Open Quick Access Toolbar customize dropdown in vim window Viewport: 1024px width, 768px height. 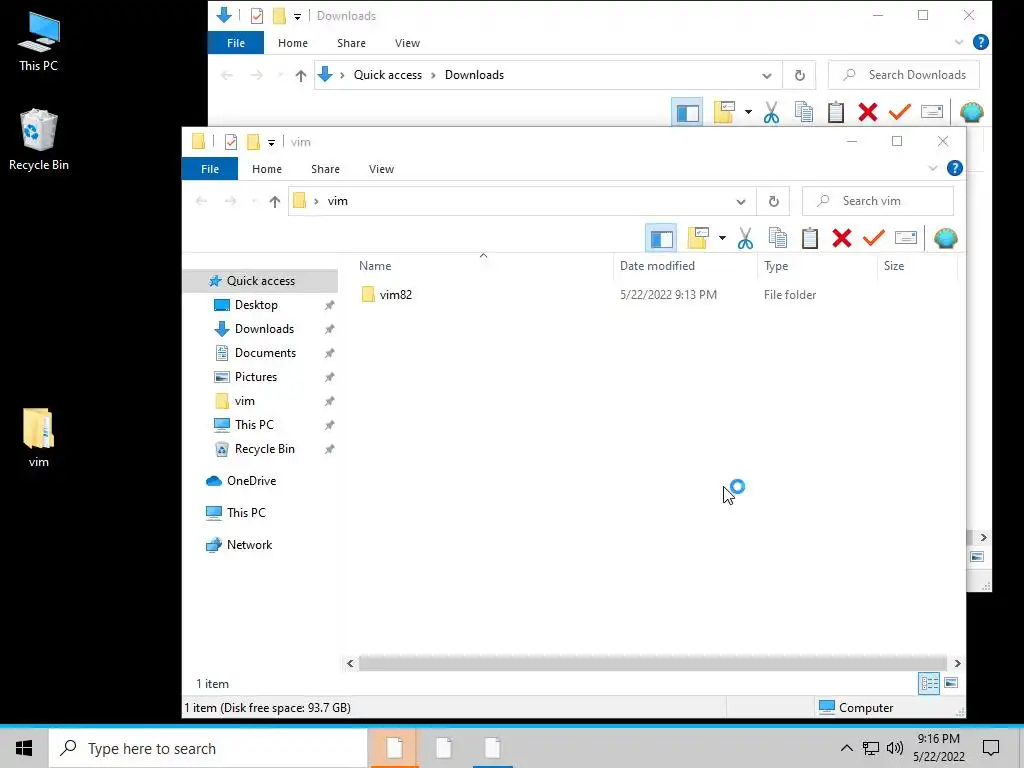(271, 142)
